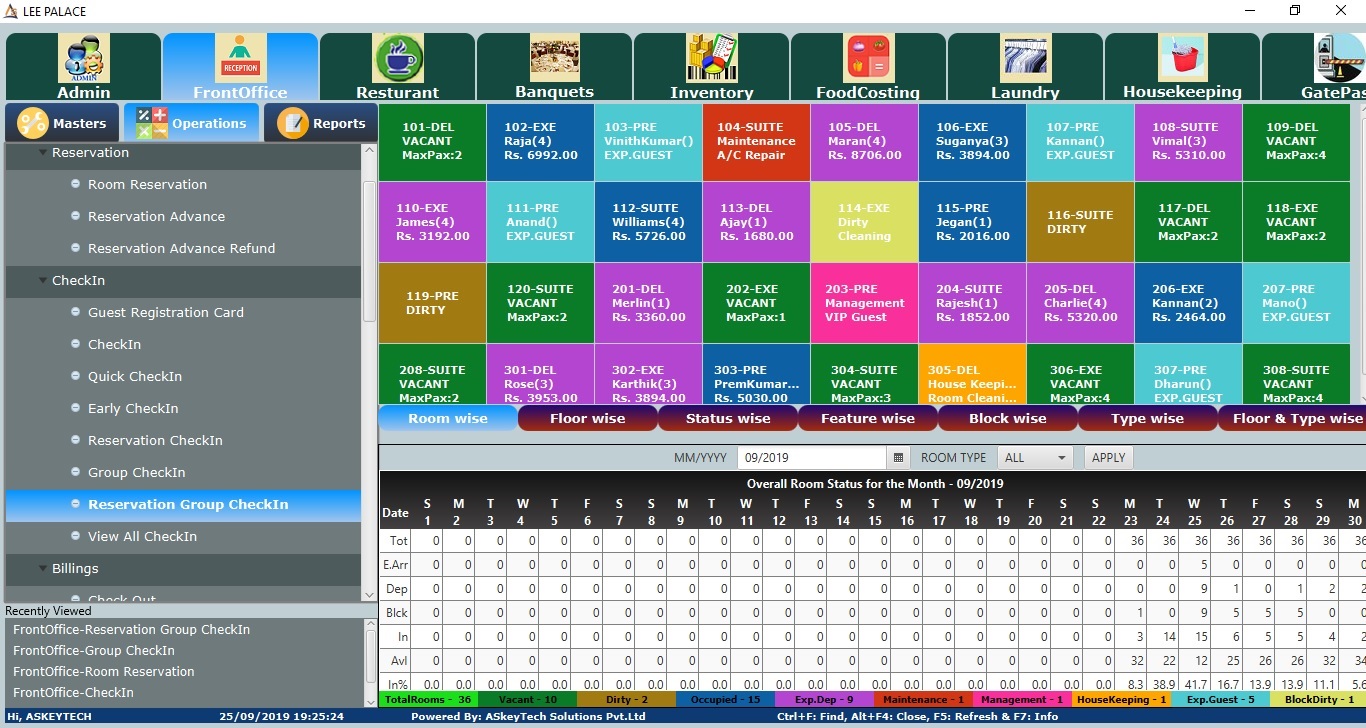Click the MM/YYYY date input field
This screenshot has width=1366, height=728.
(x=811, y=458)
